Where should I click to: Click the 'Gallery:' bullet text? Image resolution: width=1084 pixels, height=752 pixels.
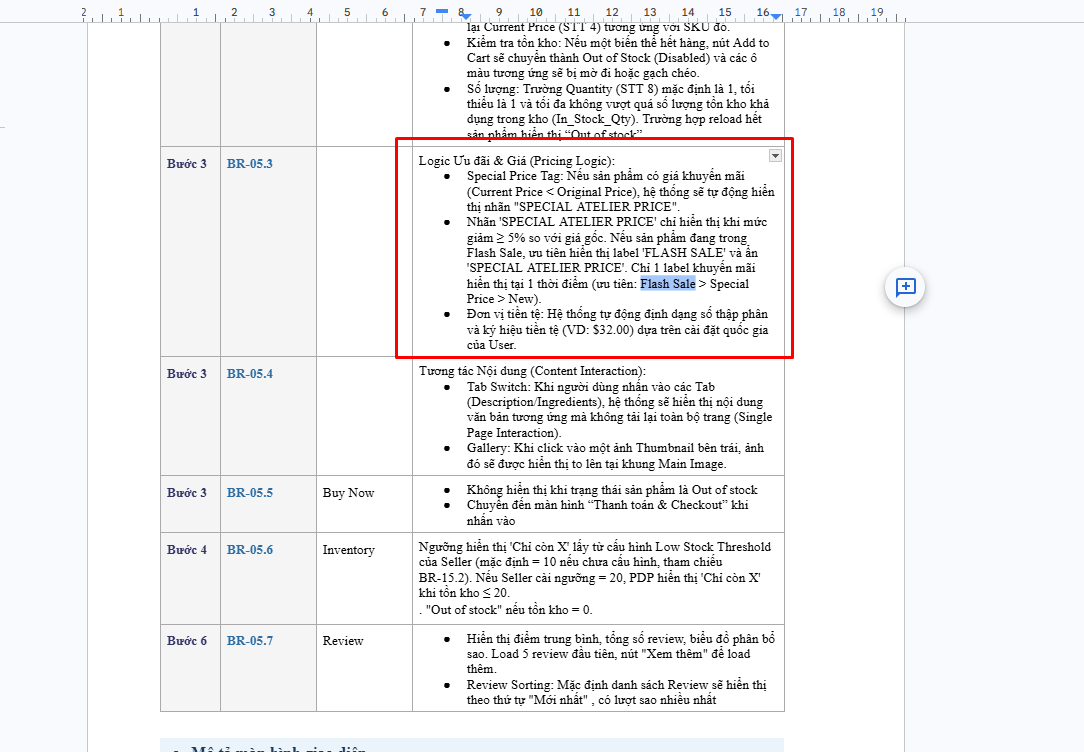[x=488, y=448]
